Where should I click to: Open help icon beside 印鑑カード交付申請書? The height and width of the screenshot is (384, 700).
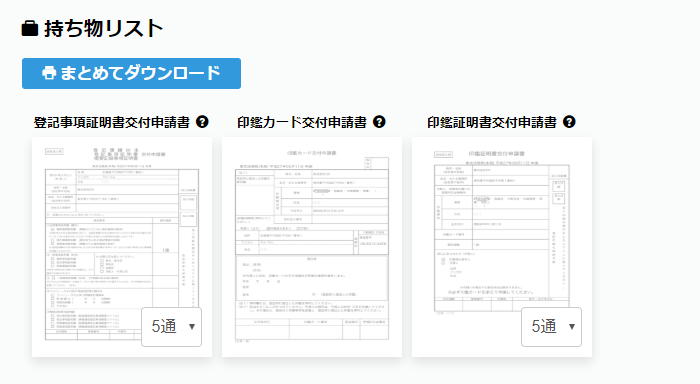click(x=379, y=121)
